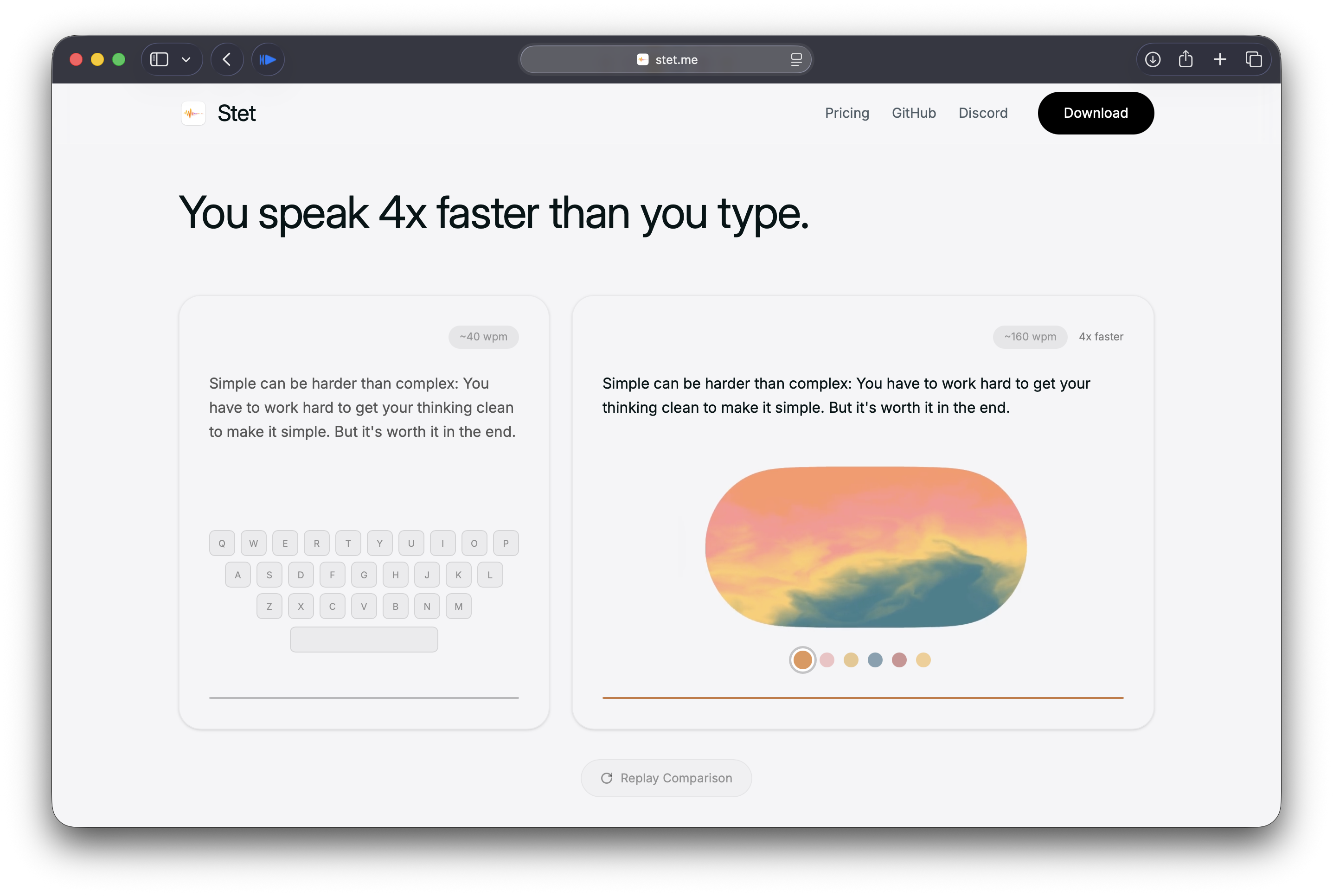The image size is (1333, 896).
Task: Select the dusty rose color dot
Action: point(899,660)
